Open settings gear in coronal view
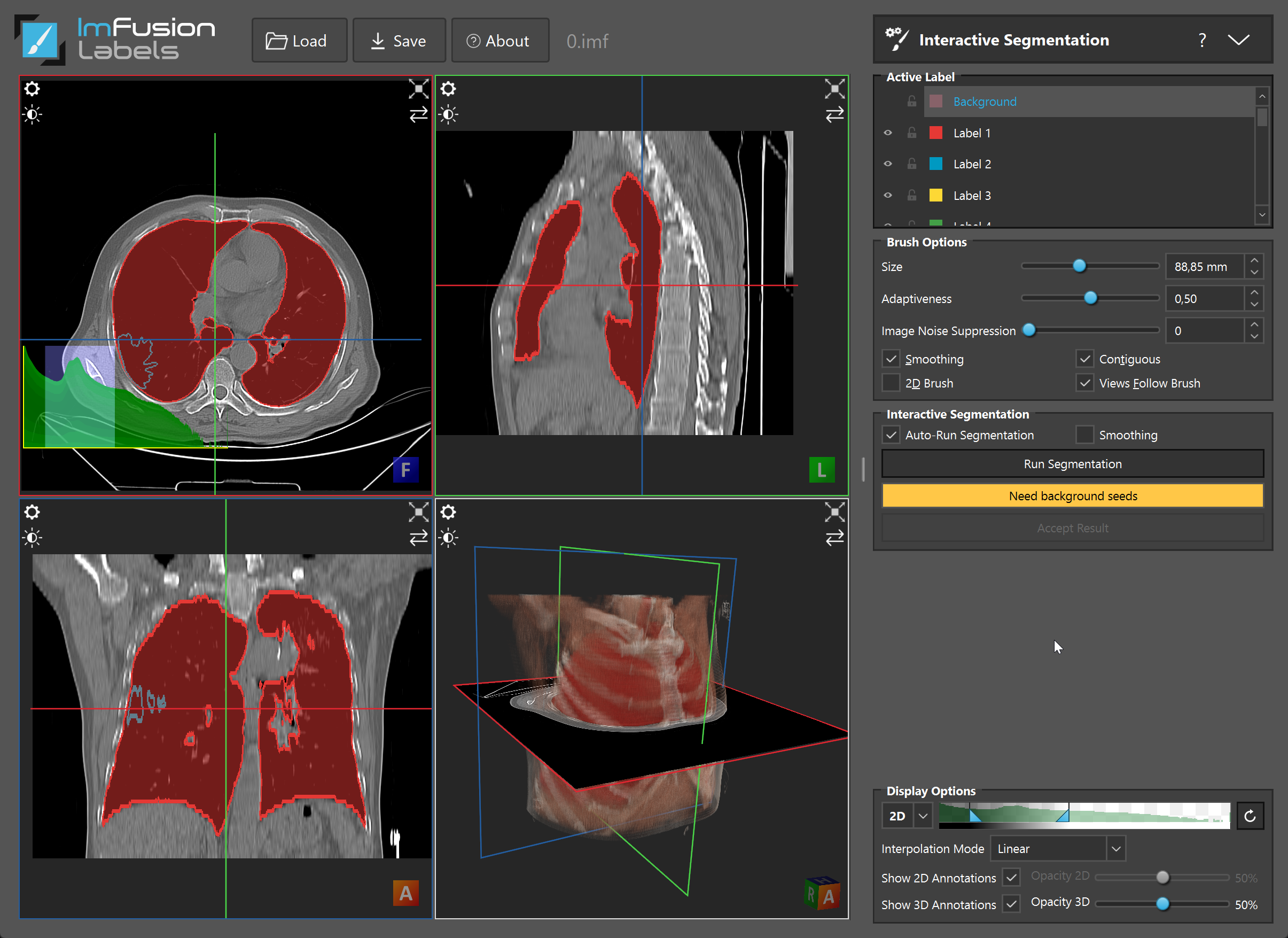Viewport: 1288px width, 938px height. click(x=33, y=512)
